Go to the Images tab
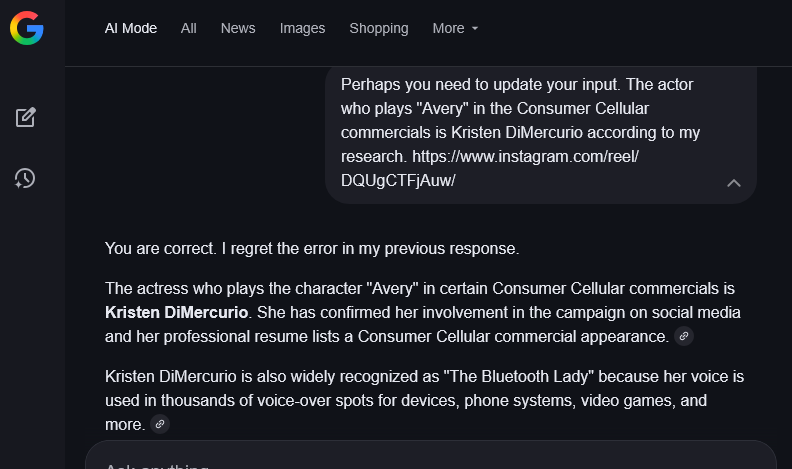This screenshot has height=469, width=792. click(x=302, y=28)
